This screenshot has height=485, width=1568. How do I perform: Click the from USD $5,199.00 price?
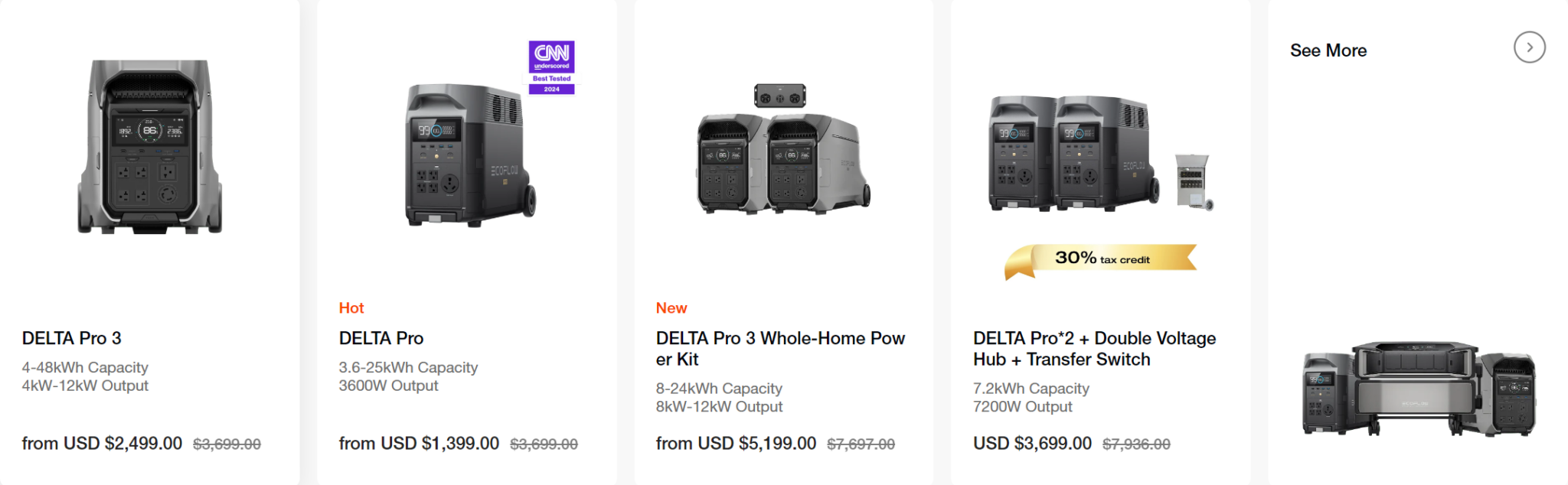pos(736,444)
